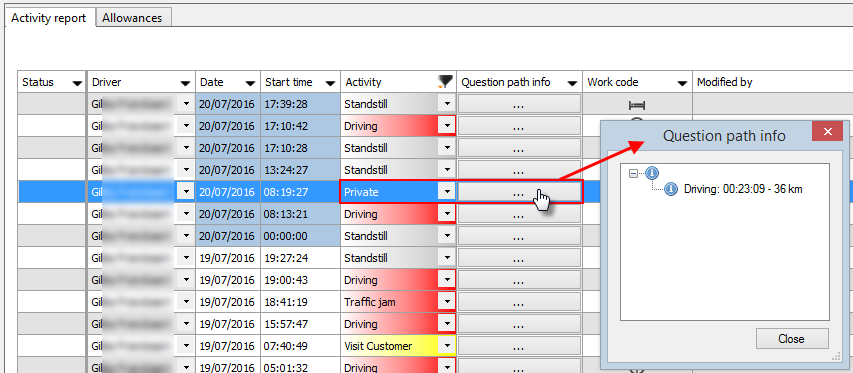The image size is (853, 373).
Task: Open driver dropdown in 13:24:27 row
Action: tap(186, 170)
